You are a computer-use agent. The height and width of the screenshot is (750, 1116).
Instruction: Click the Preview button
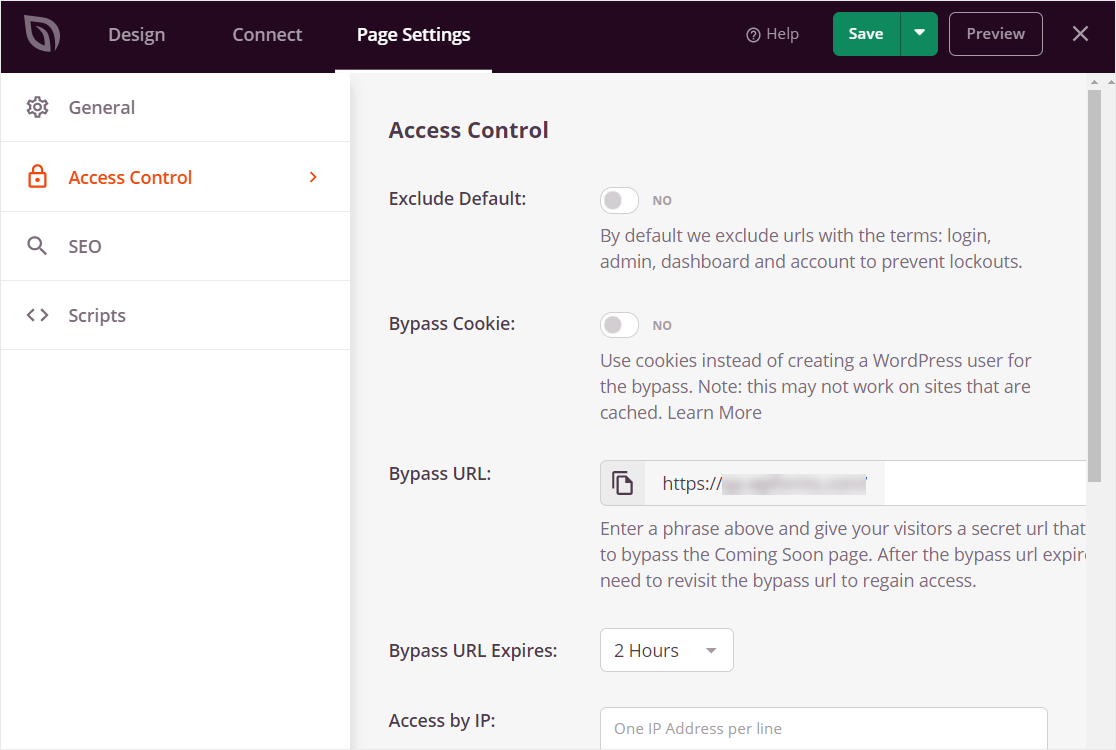[995, 34]
